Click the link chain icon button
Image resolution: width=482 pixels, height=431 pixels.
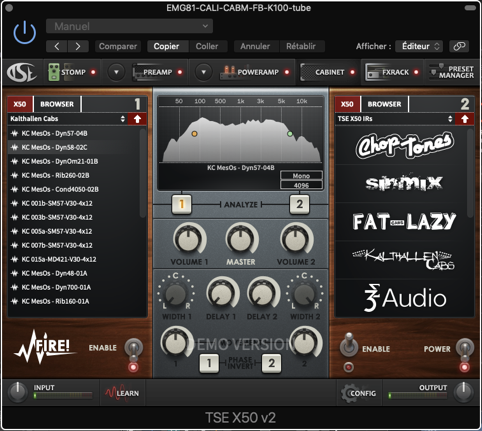(459, 46)
